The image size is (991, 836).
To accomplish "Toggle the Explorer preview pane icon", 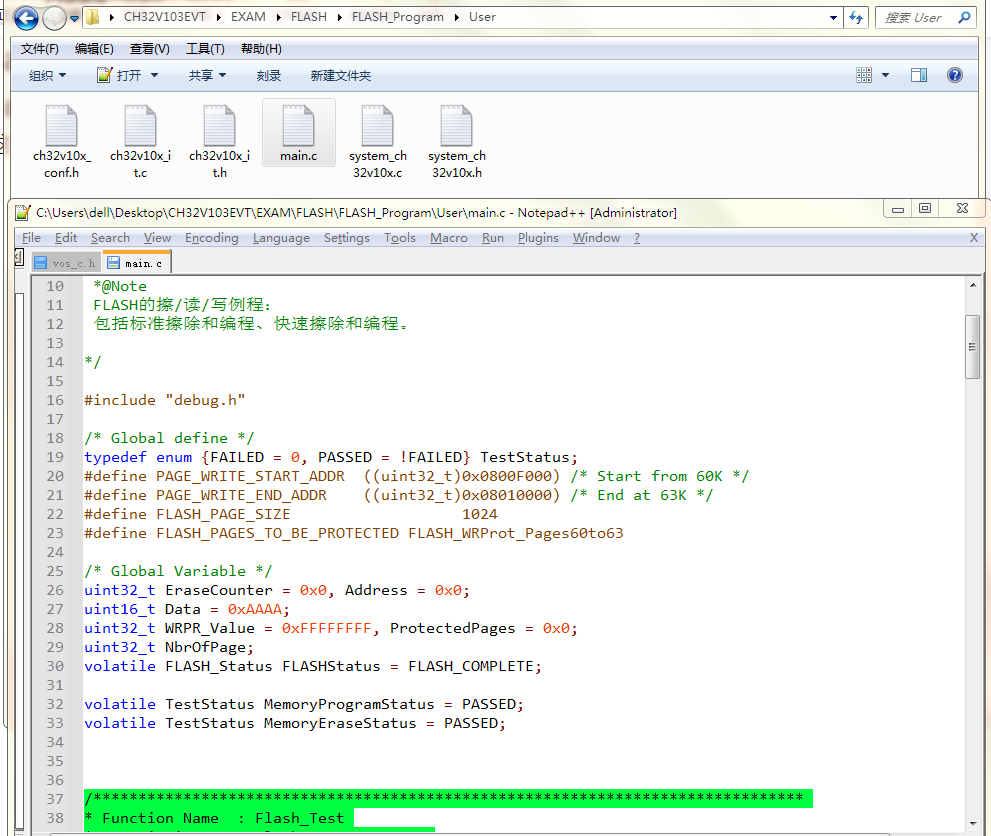I will (918, 75).
